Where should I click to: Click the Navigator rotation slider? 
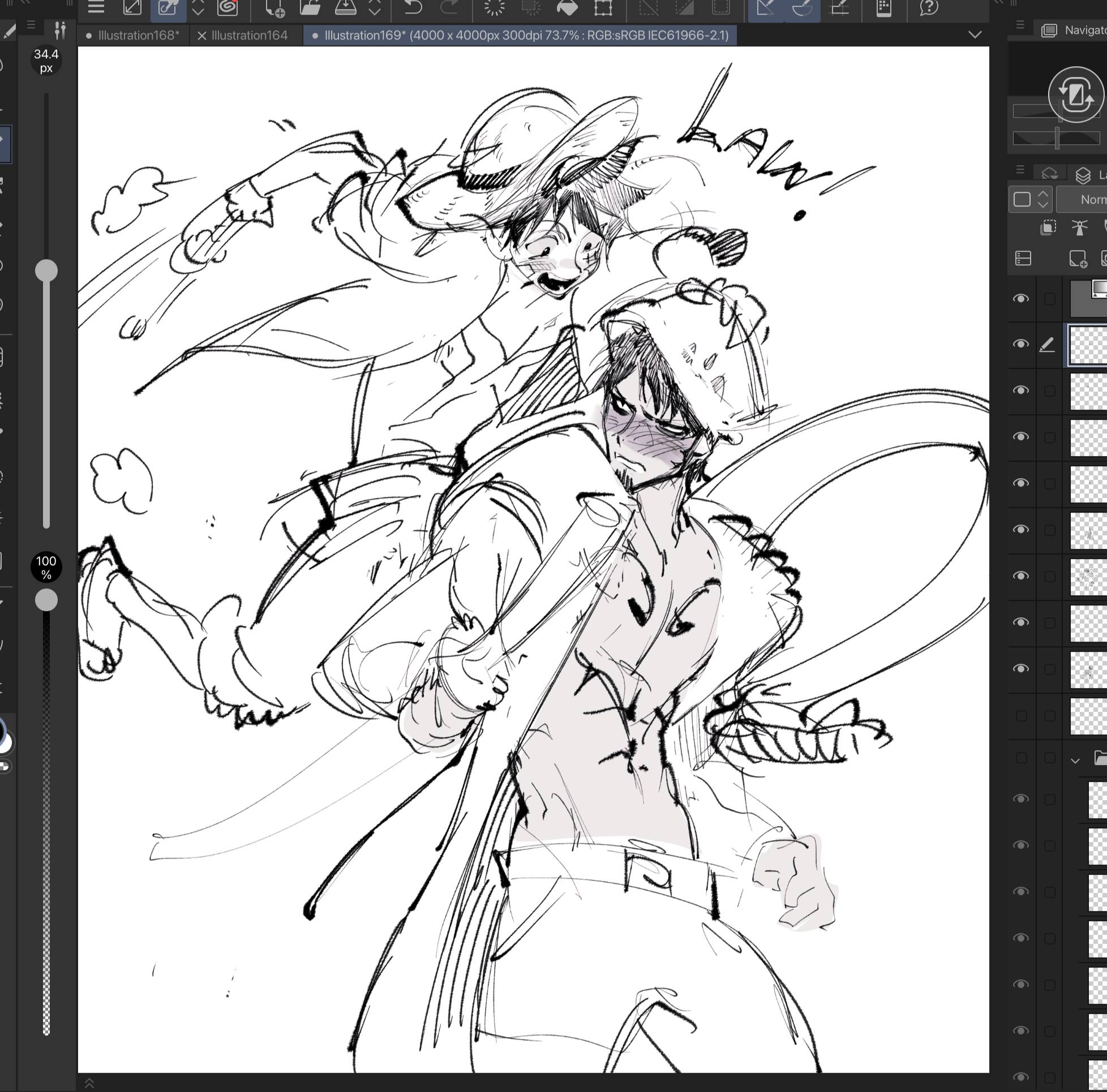[1056, 138]
